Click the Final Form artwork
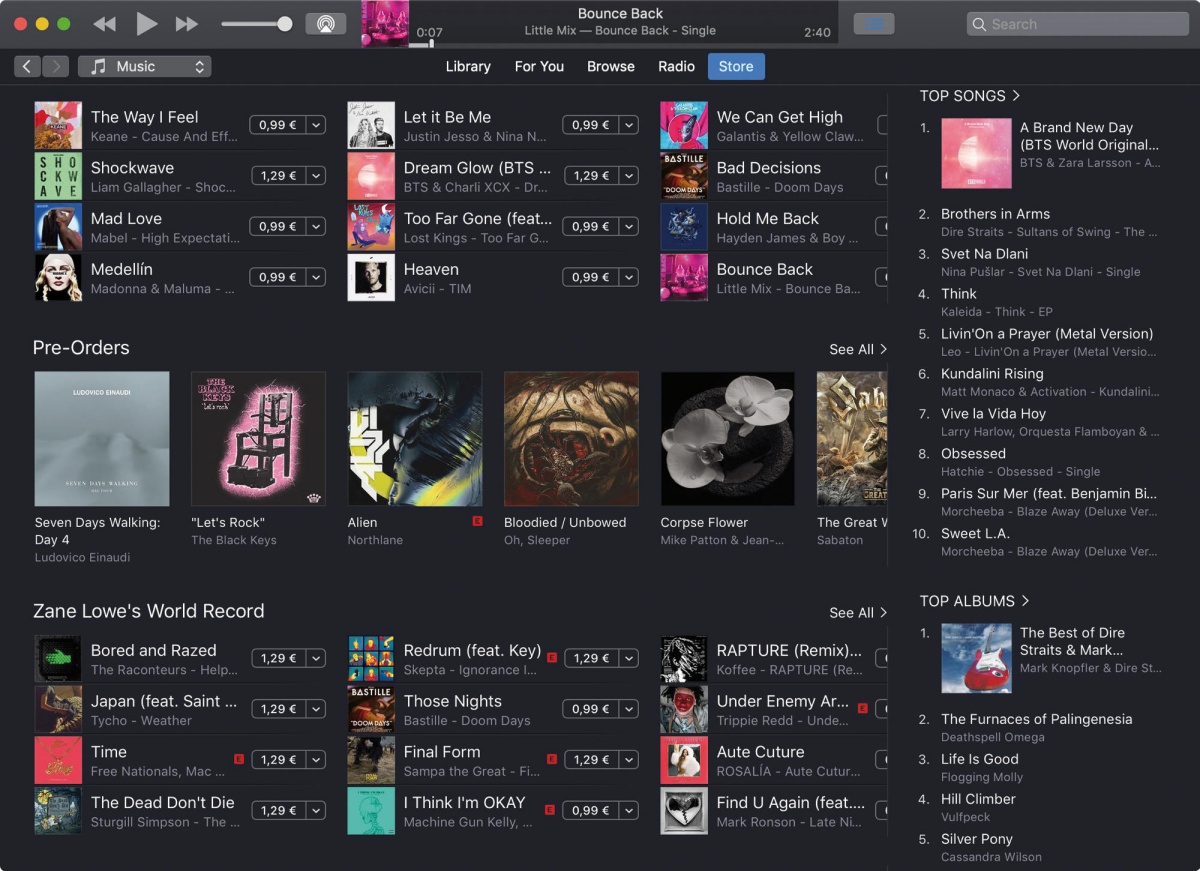Screen dimensions: 1200x871 (x=371, y=760)
